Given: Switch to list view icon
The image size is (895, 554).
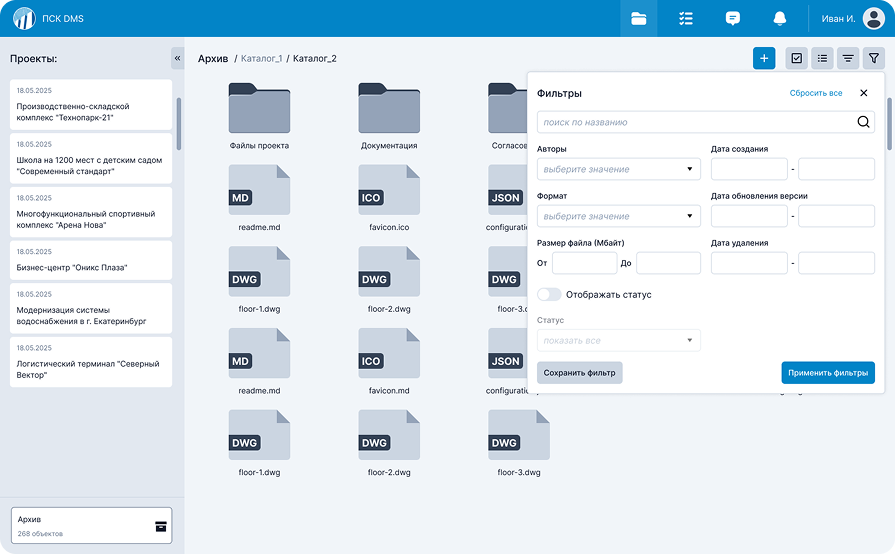Looking at the screenshot, I should [x=822, y=59].
